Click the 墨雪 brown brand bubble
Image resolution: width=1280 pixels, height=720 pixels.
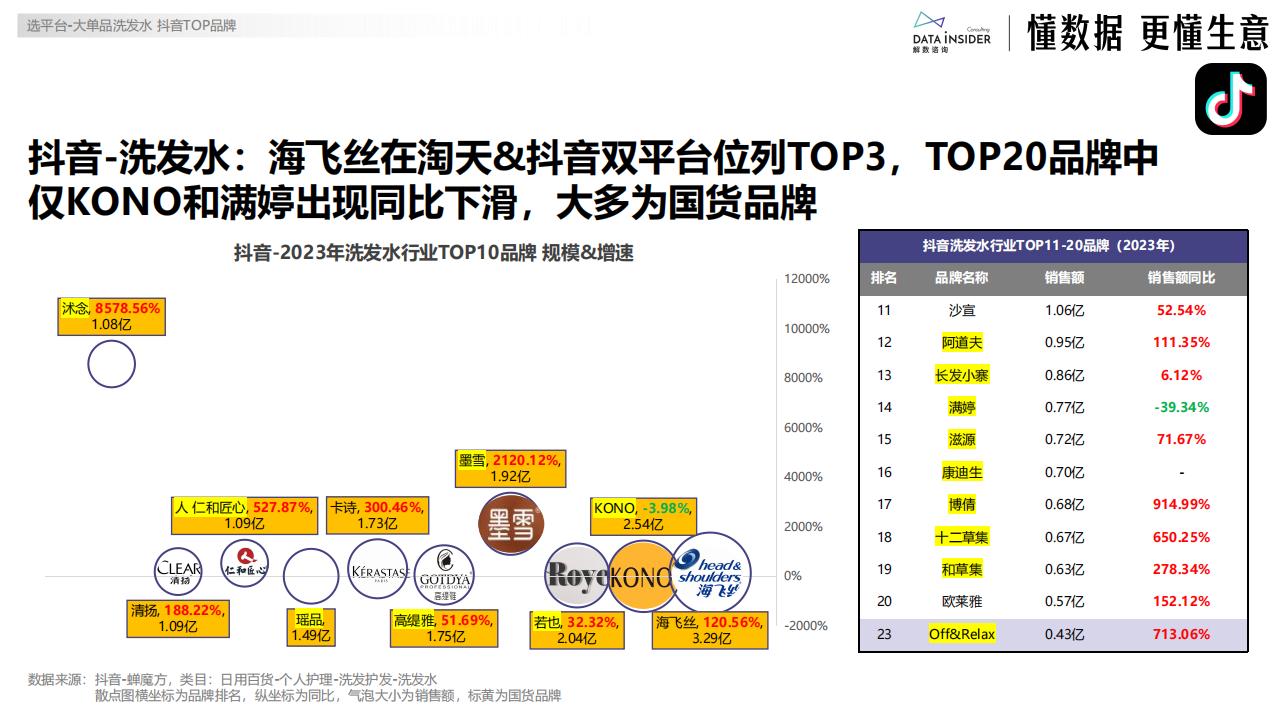510,526
